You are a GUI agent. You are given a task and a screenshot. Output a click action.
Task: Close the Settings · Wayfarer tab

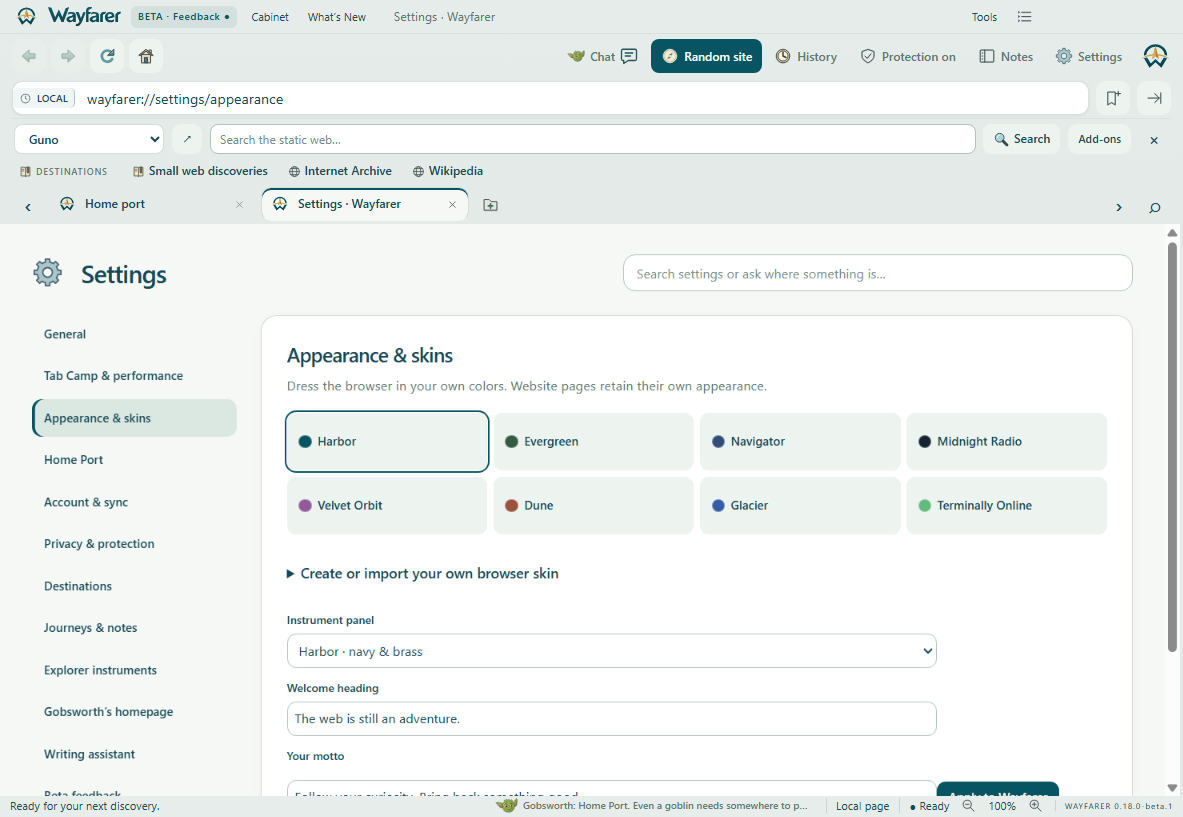452,204
